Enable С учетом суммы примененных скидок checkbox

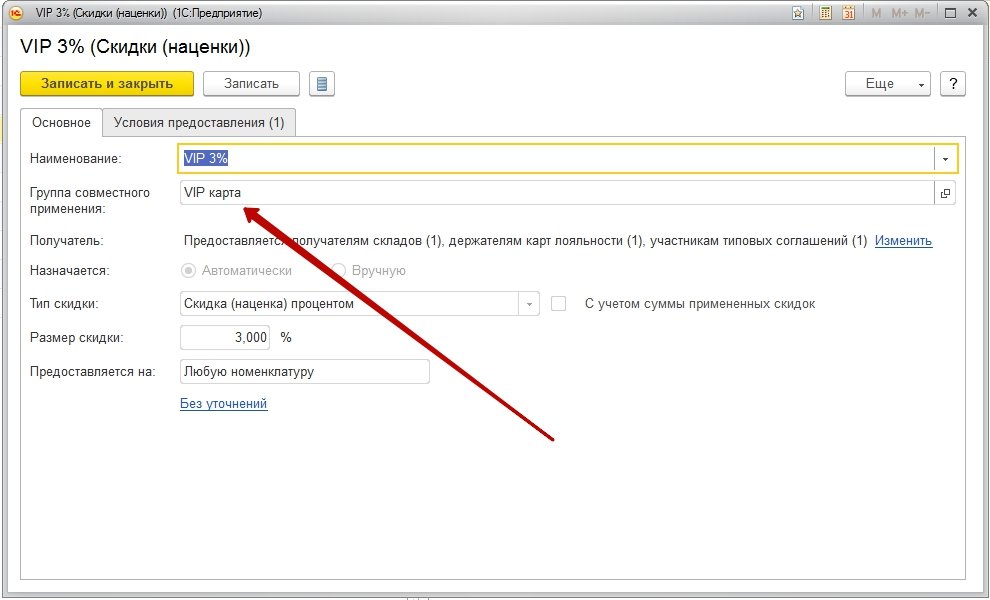559,303
